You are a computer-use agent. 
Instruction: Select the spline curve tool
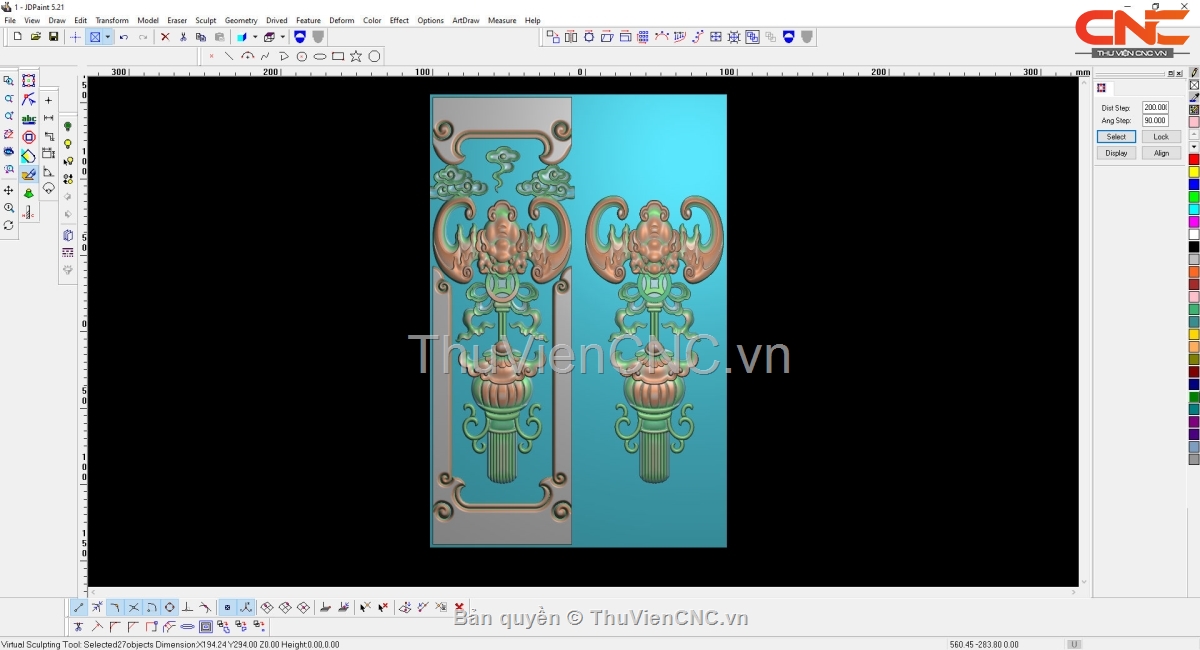(265, 56)
